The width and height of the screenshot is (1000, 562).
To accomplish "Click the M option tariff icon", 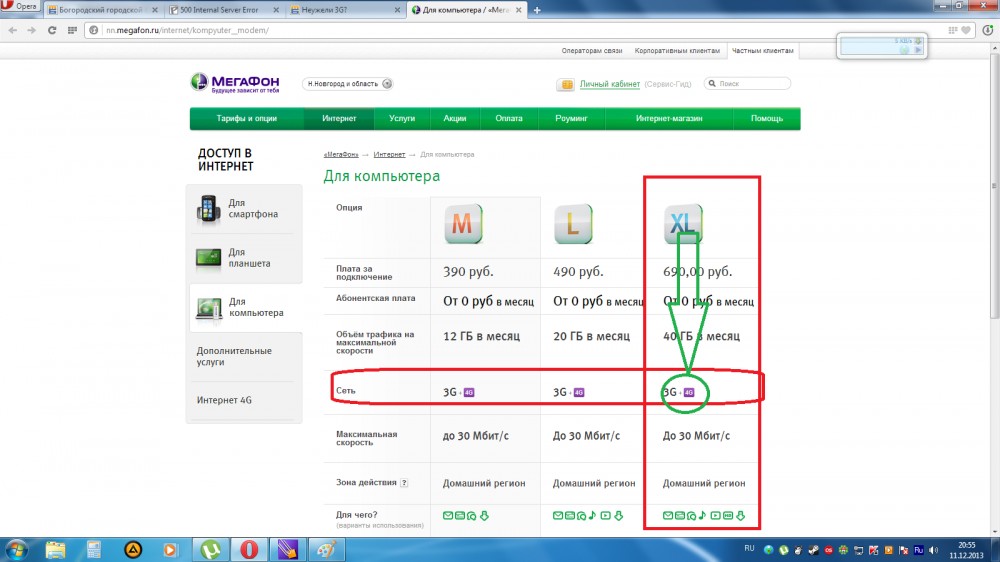I will (461, 226).
